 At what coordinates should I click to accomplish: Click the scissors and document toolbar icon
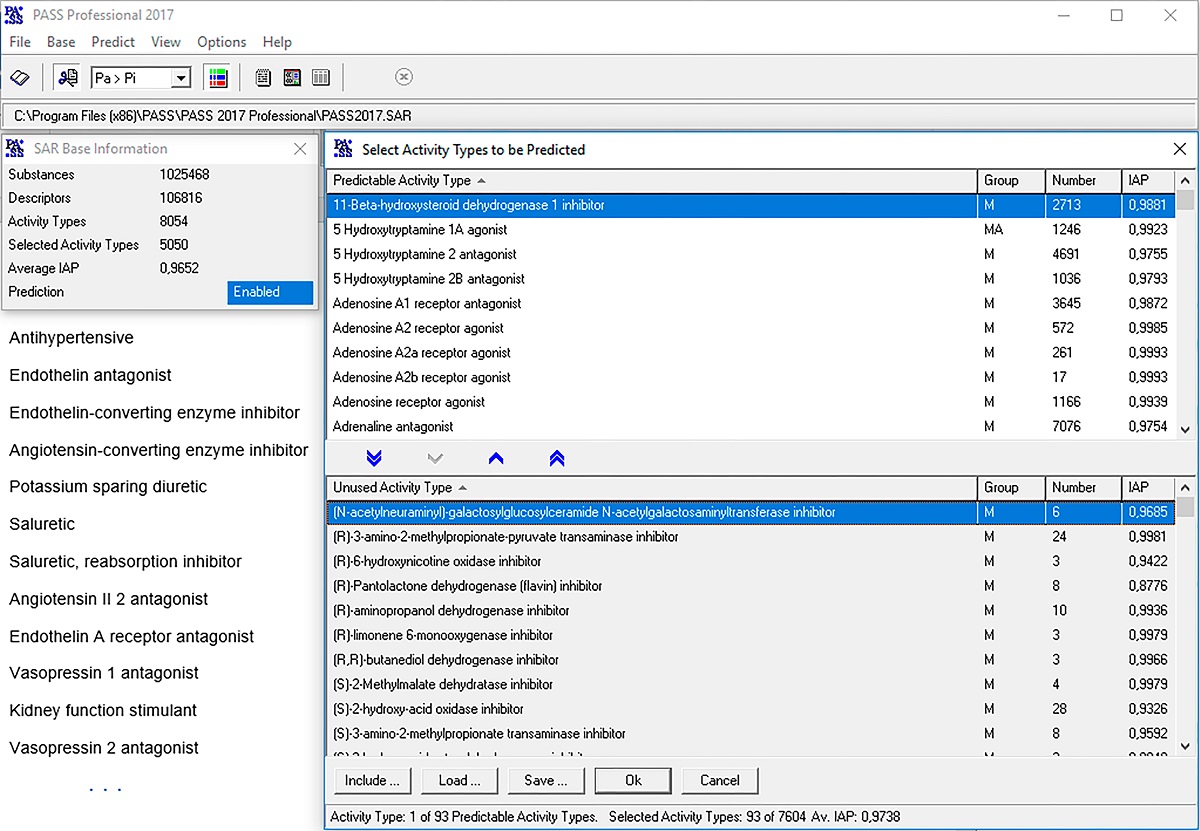point(68,77)
